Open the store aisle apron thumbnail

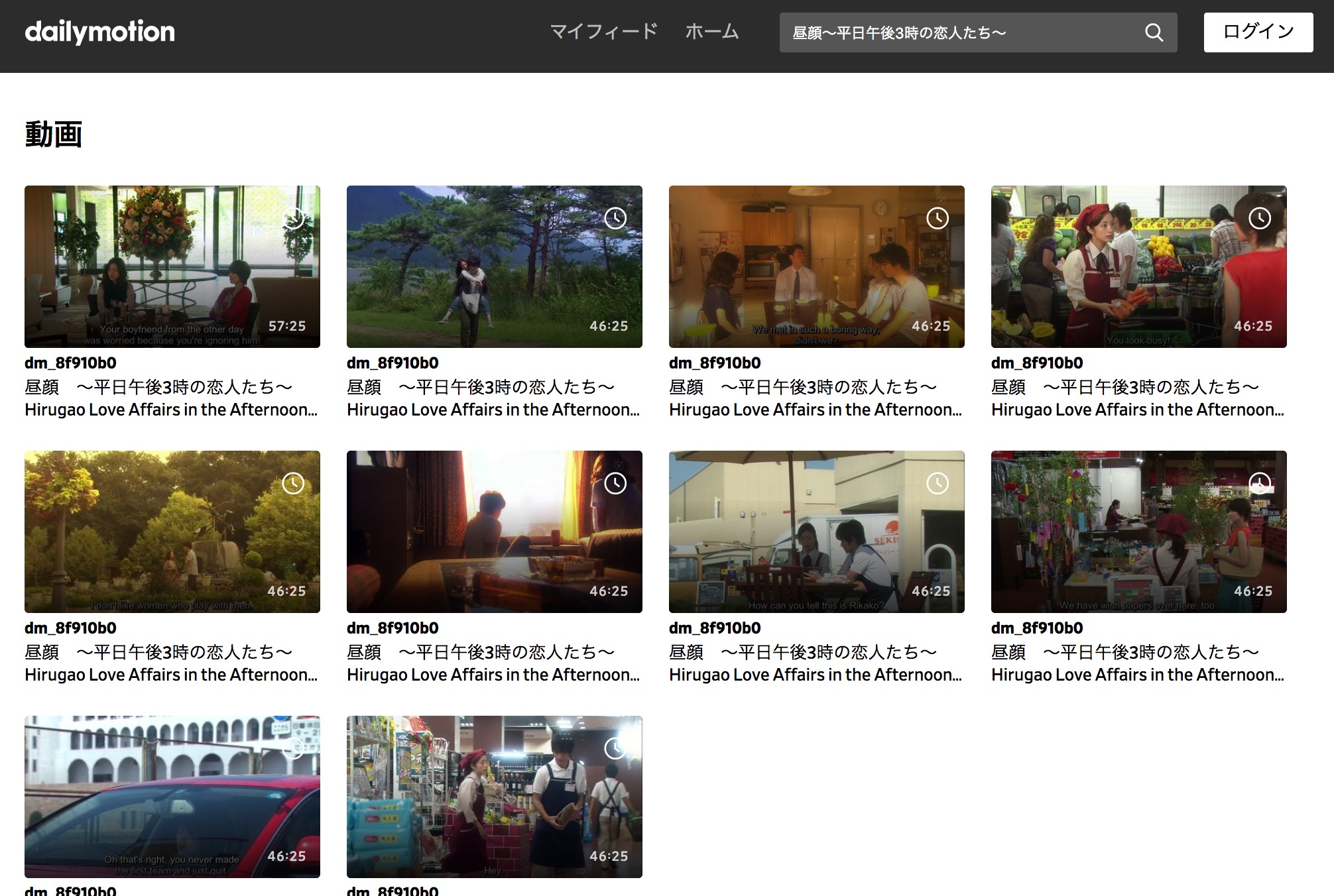coord(495,797)
